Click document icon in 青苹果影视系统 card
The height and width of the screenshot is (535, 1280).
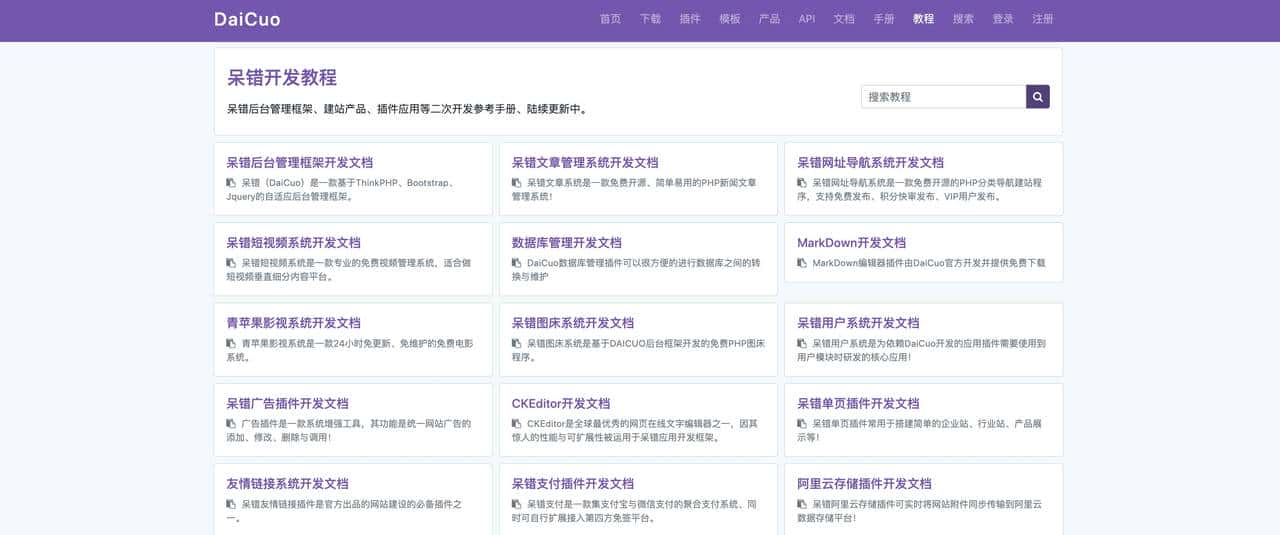tap(231, 343)
